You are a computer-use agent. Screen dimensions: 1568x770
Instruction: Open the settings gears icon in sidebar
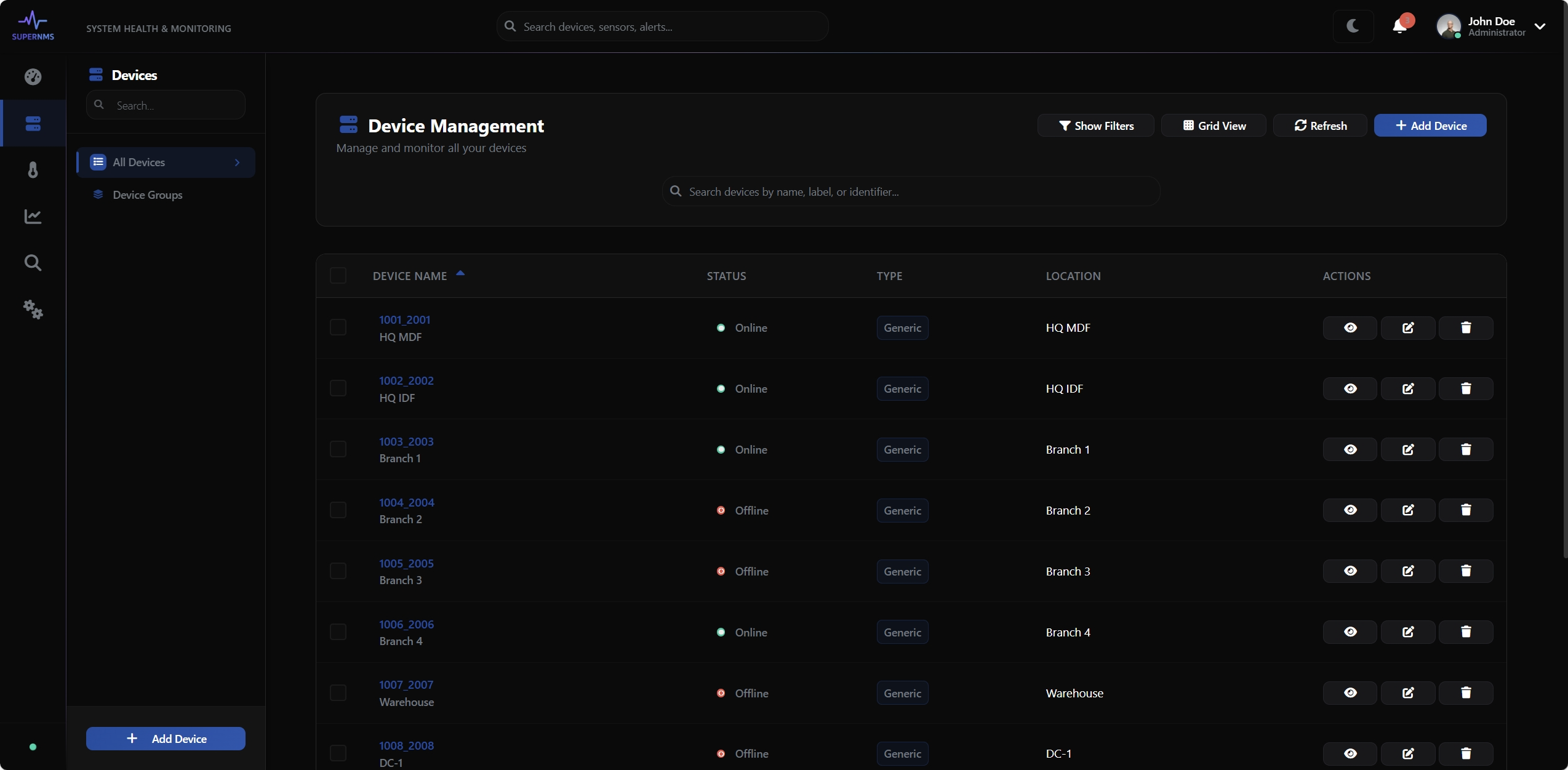tap(33, 309)
